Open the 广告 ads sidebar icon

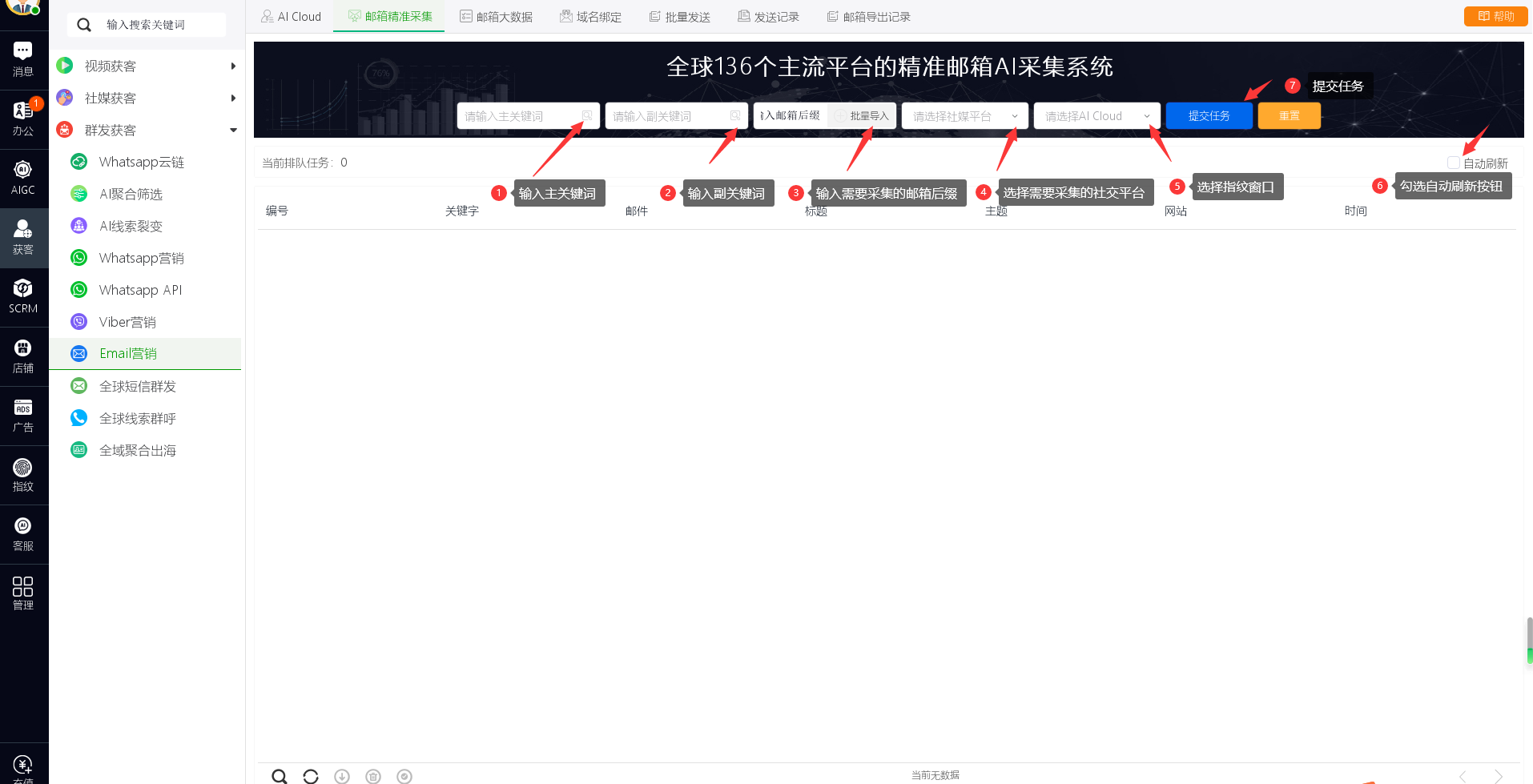[x=23, y=416]
